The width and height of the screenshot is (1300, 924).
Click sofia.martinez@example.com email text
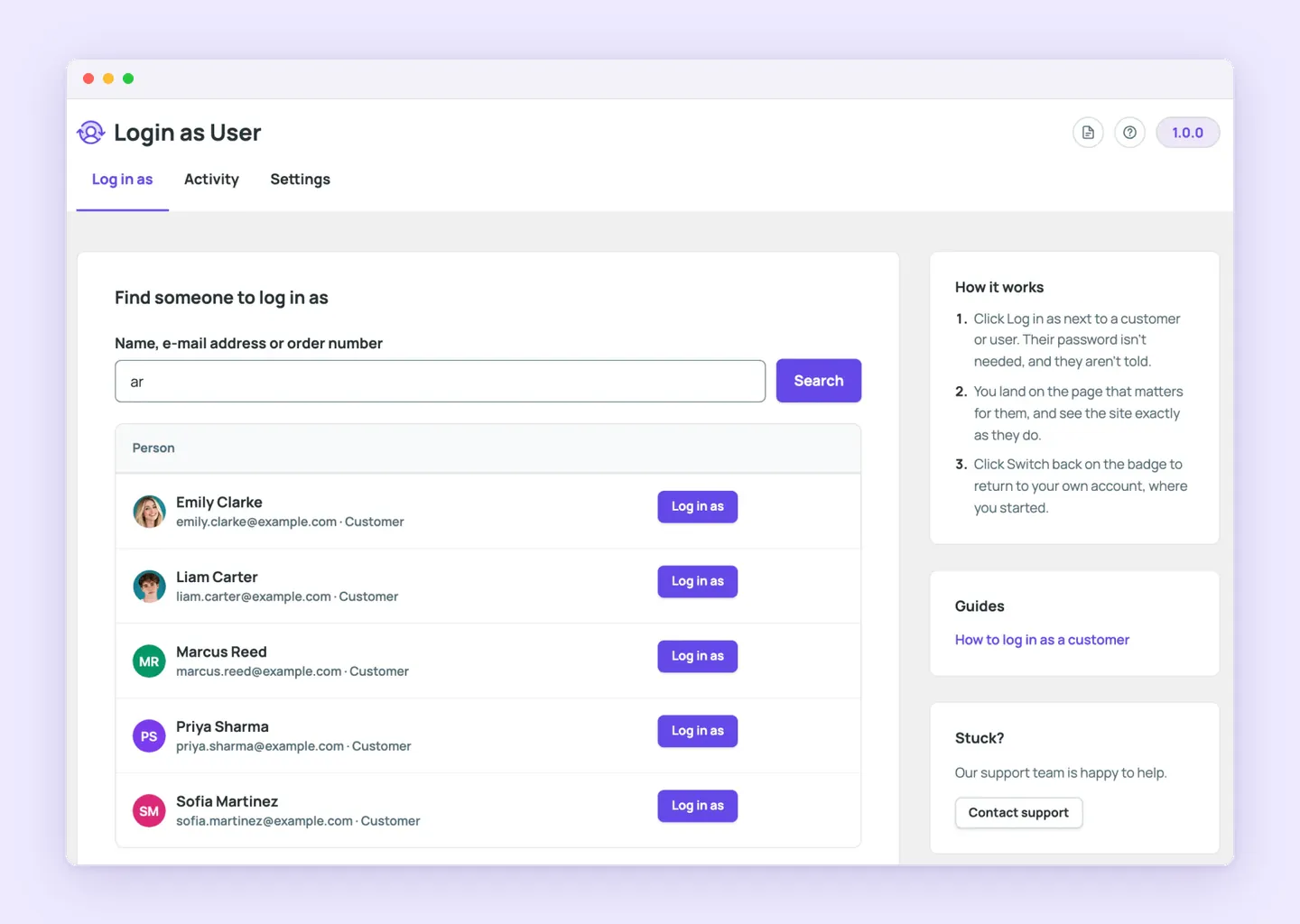click(265, 821)
